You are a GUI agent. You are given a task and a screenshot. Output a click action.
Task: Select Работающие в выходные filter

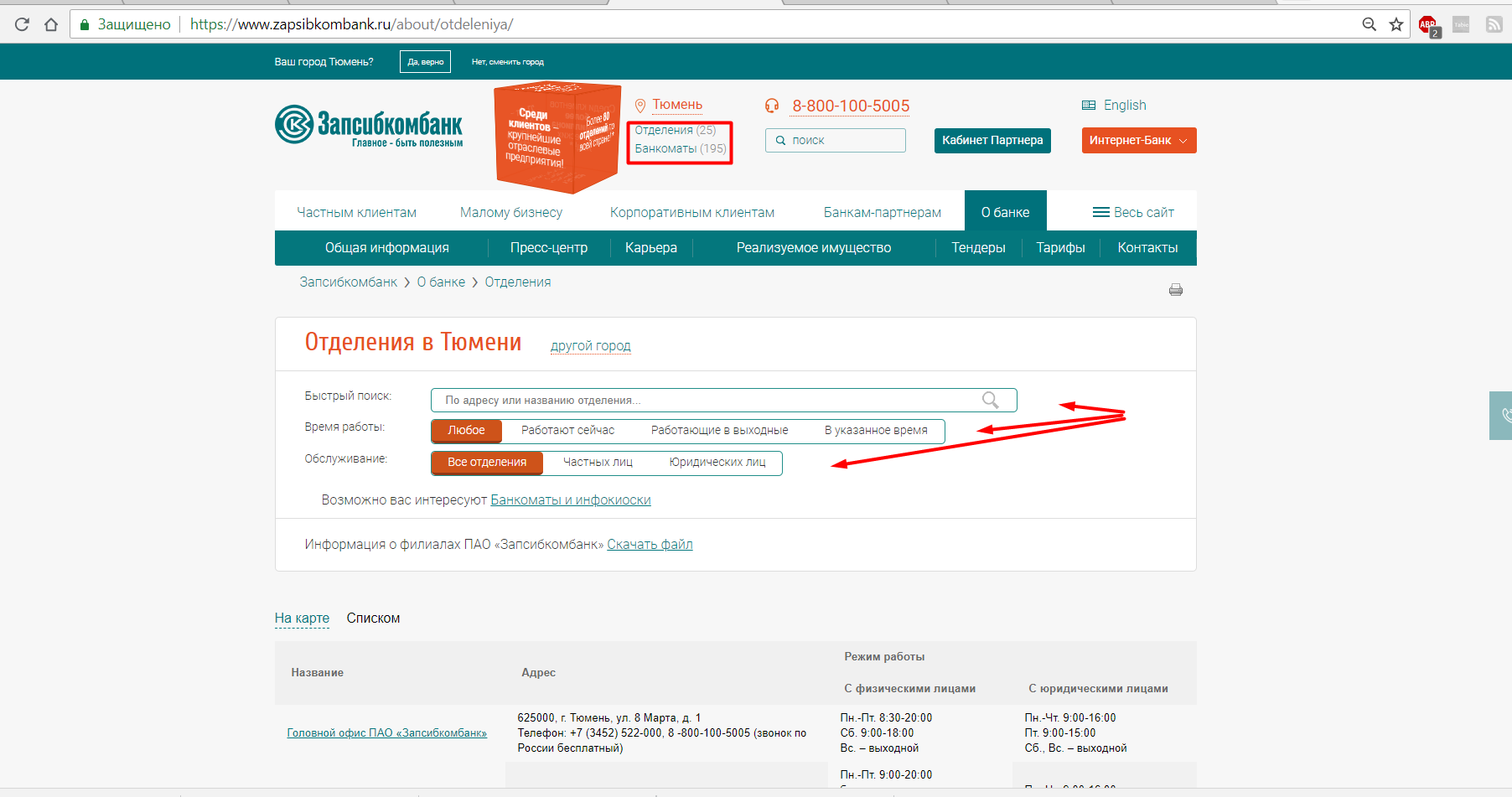pyautogui.click(x=719, y=430)
